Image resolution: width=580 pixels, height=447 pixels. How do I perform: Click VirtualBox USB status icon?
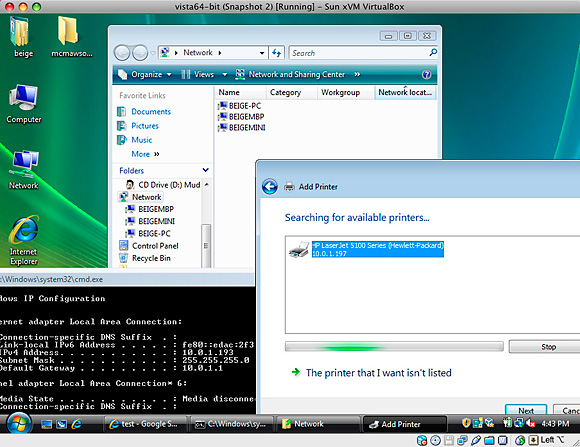point(476,440)
